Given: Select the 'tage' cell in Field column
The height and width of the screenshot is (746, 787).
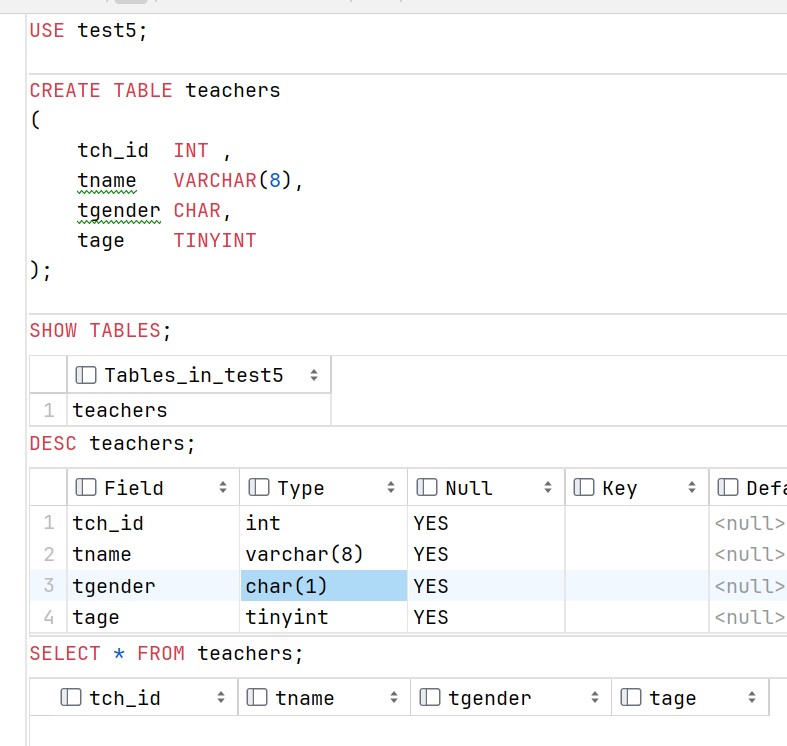Looking at the screenshot, I should [x=153, y=617].
